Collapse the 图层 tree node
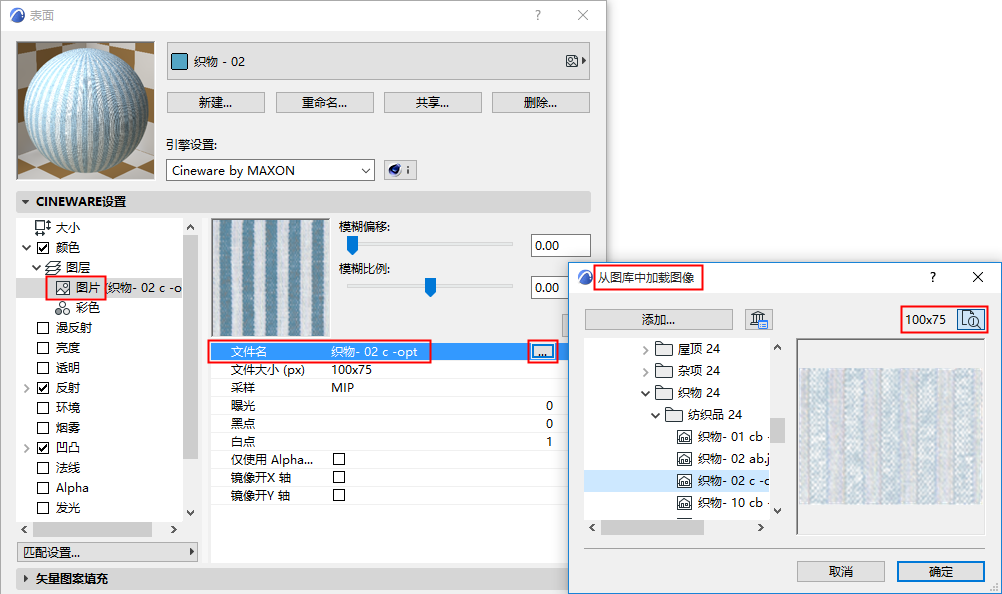Image resolution: width=1002 pixels, height=594 pixels. point(36,268)
